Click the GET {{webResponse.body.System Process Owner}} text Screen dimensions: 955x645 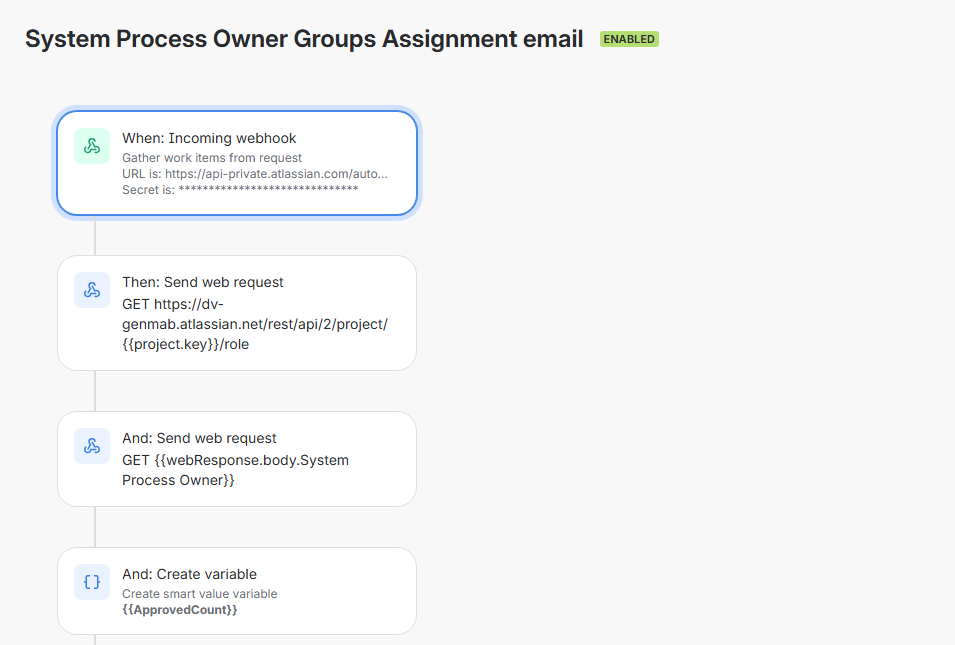click(x=235, y=470)
